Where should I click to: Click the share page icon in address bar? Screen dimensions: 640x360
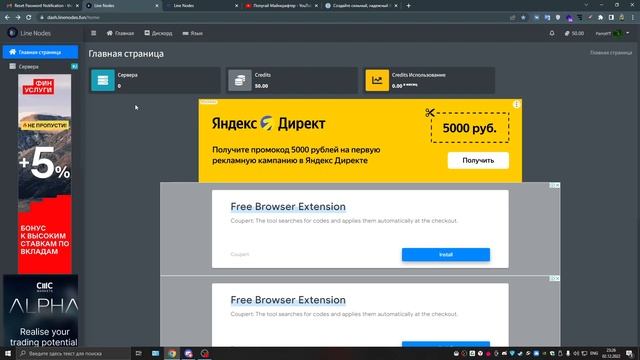click(513, 18)
